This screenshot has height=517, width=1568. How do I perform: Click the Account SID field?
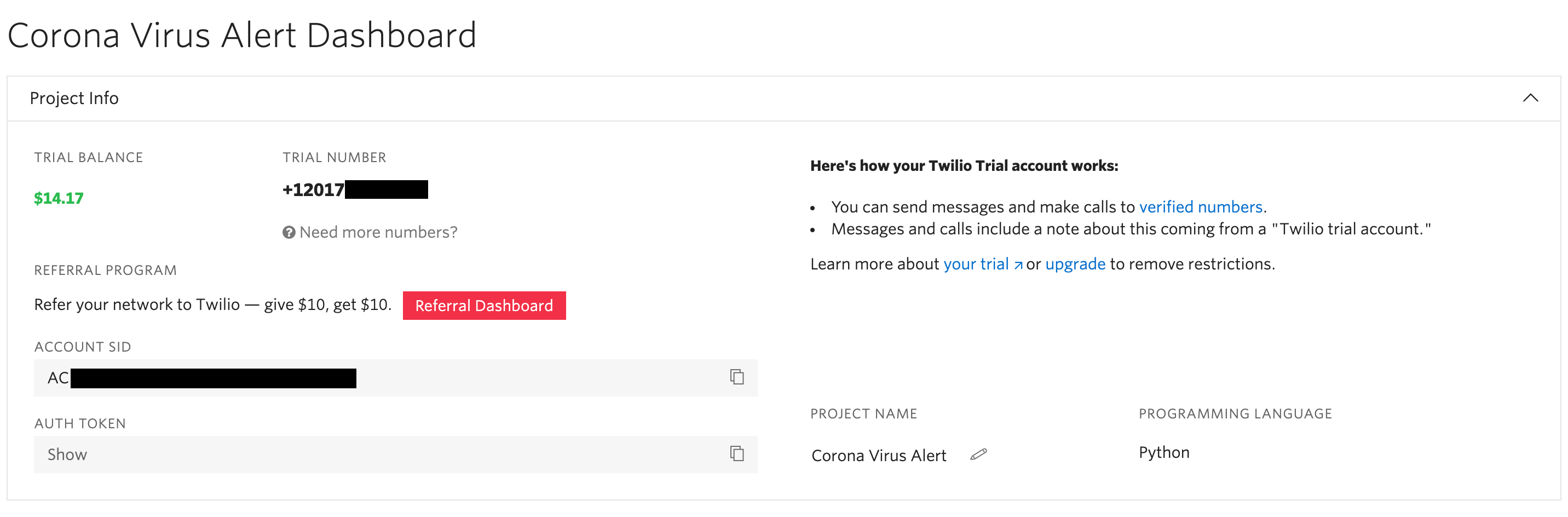coord(396,377)
